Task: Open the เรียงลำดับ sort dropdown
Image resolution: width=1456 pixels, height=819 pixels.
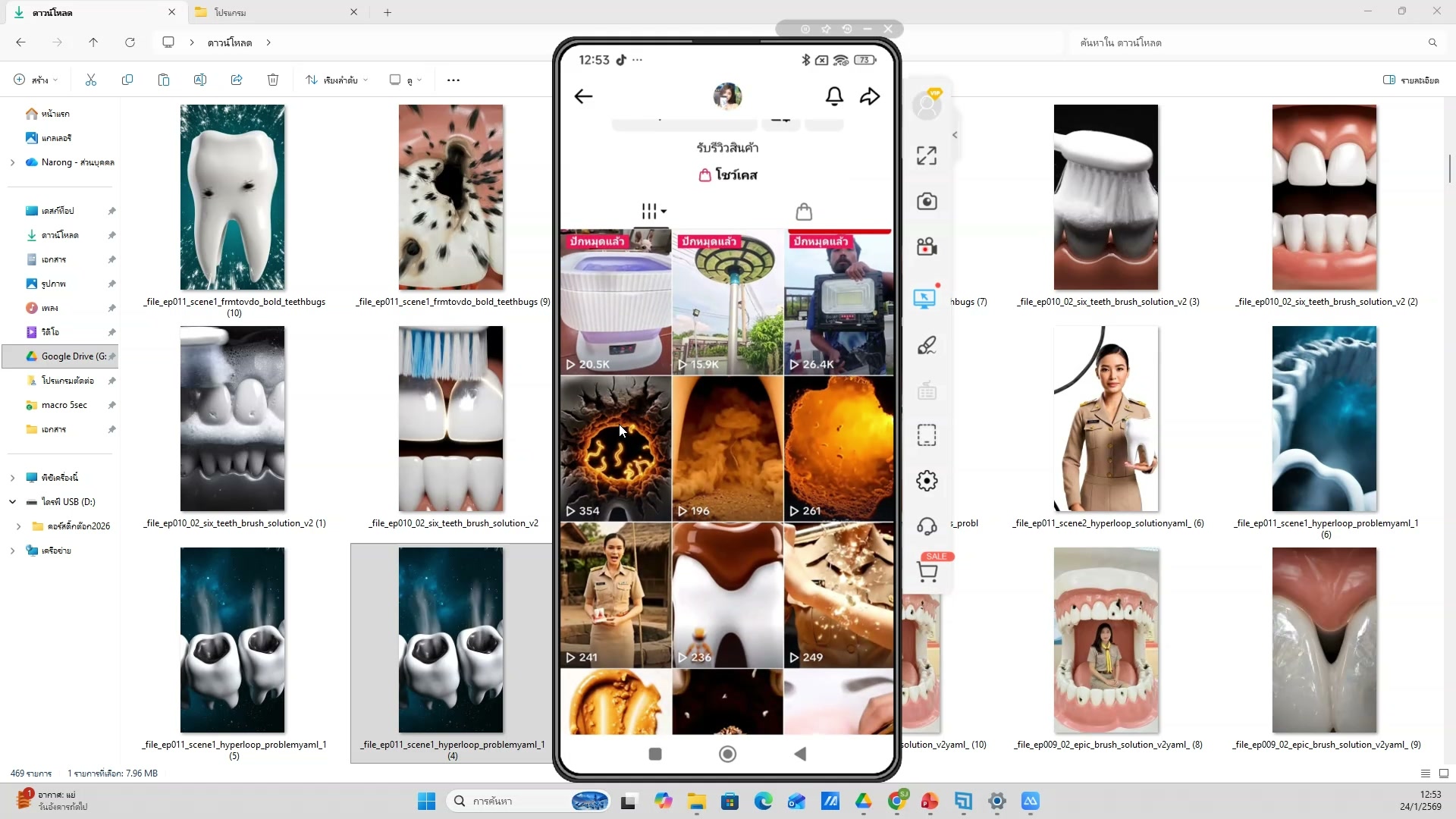Action: point(336,80)
